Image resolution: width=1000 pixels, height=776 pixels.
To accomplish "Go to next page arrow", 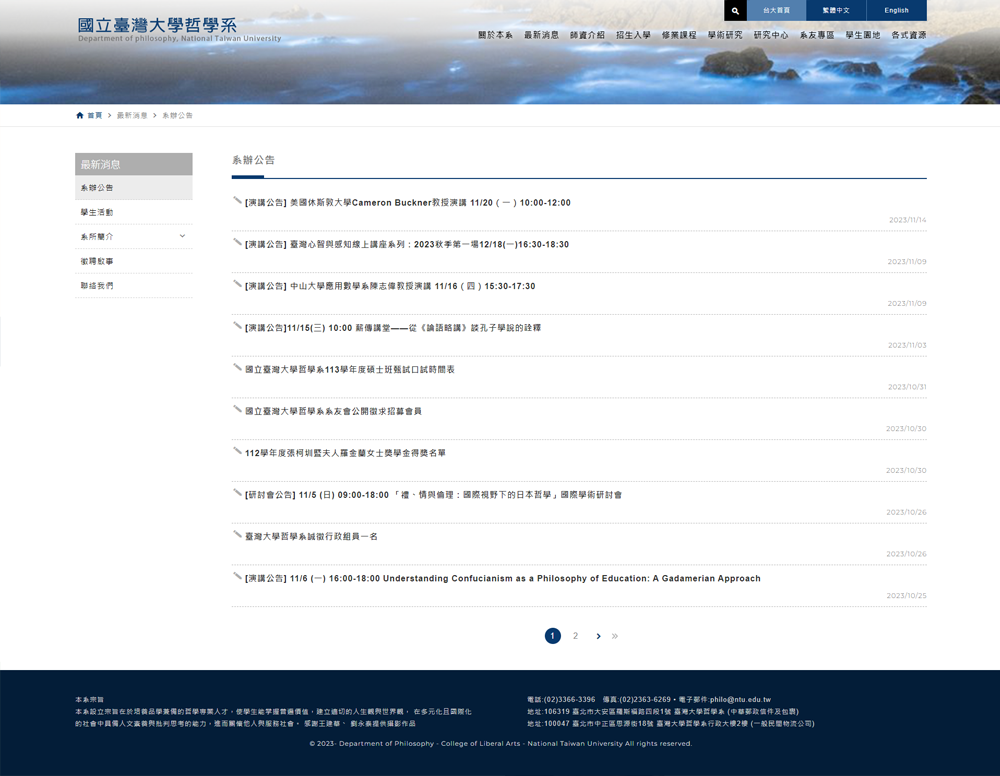I will click(598, 636).
